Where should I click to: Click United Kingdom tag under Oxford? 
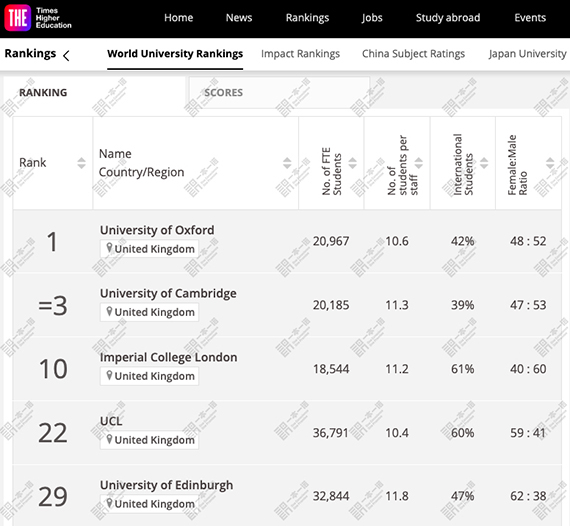149,249
